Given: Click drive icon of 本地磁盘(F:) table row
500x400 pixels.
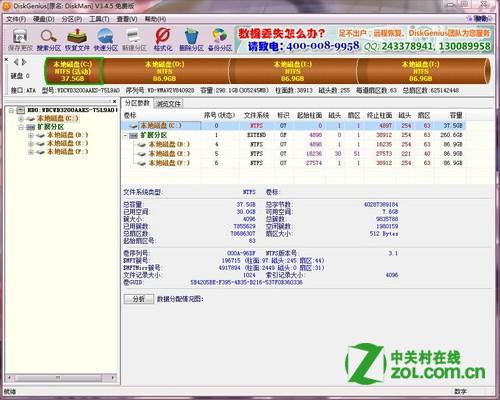Looking at the screenshot, I should pos(141,163).
